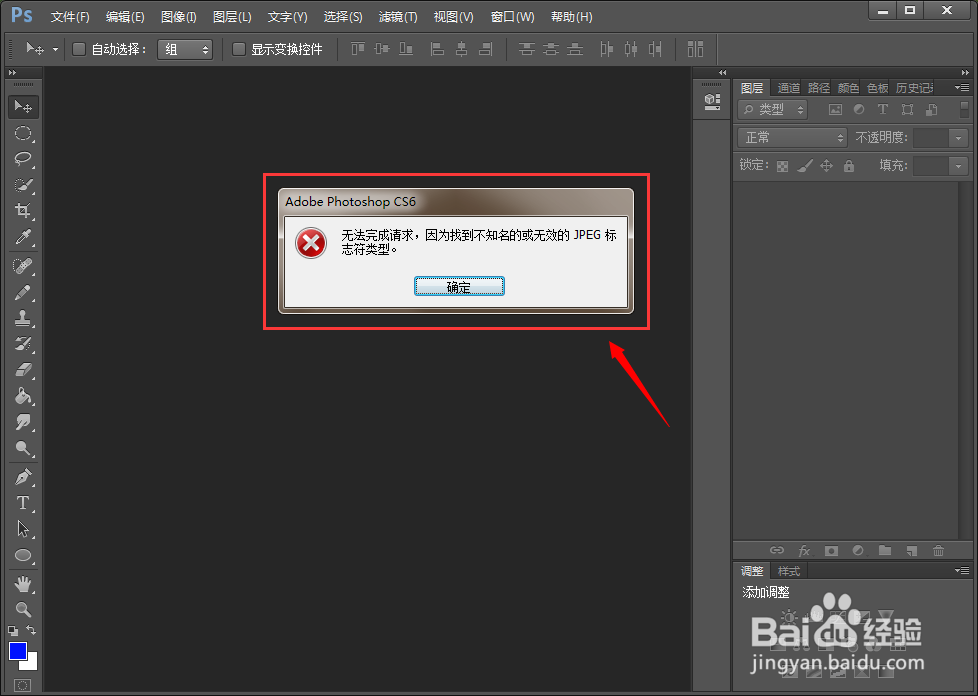This screenshot has width=978, height=696.
Task: Toggle filter for type layers
Action: point(883,110)
